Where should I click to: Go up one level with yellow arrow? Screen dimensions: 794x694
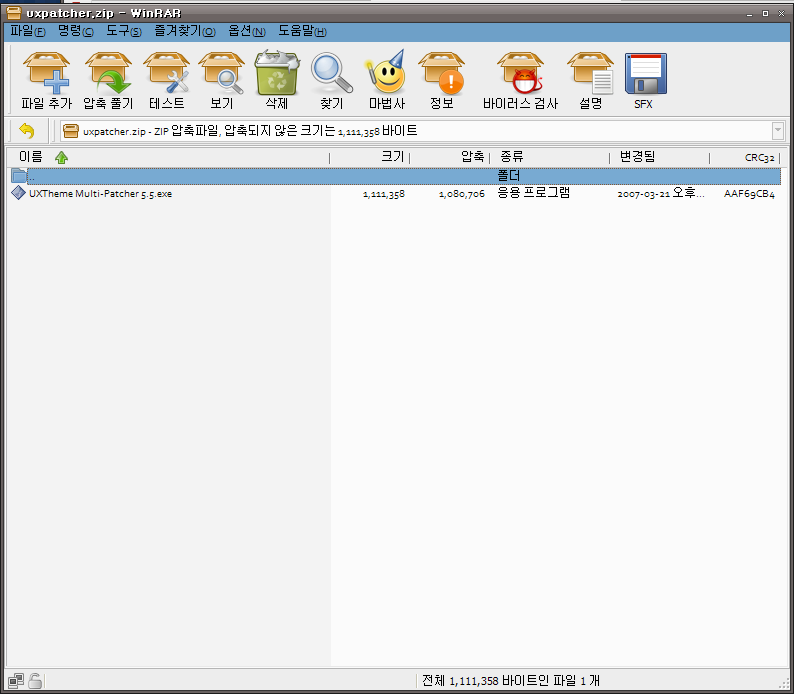tap(27, 131)
